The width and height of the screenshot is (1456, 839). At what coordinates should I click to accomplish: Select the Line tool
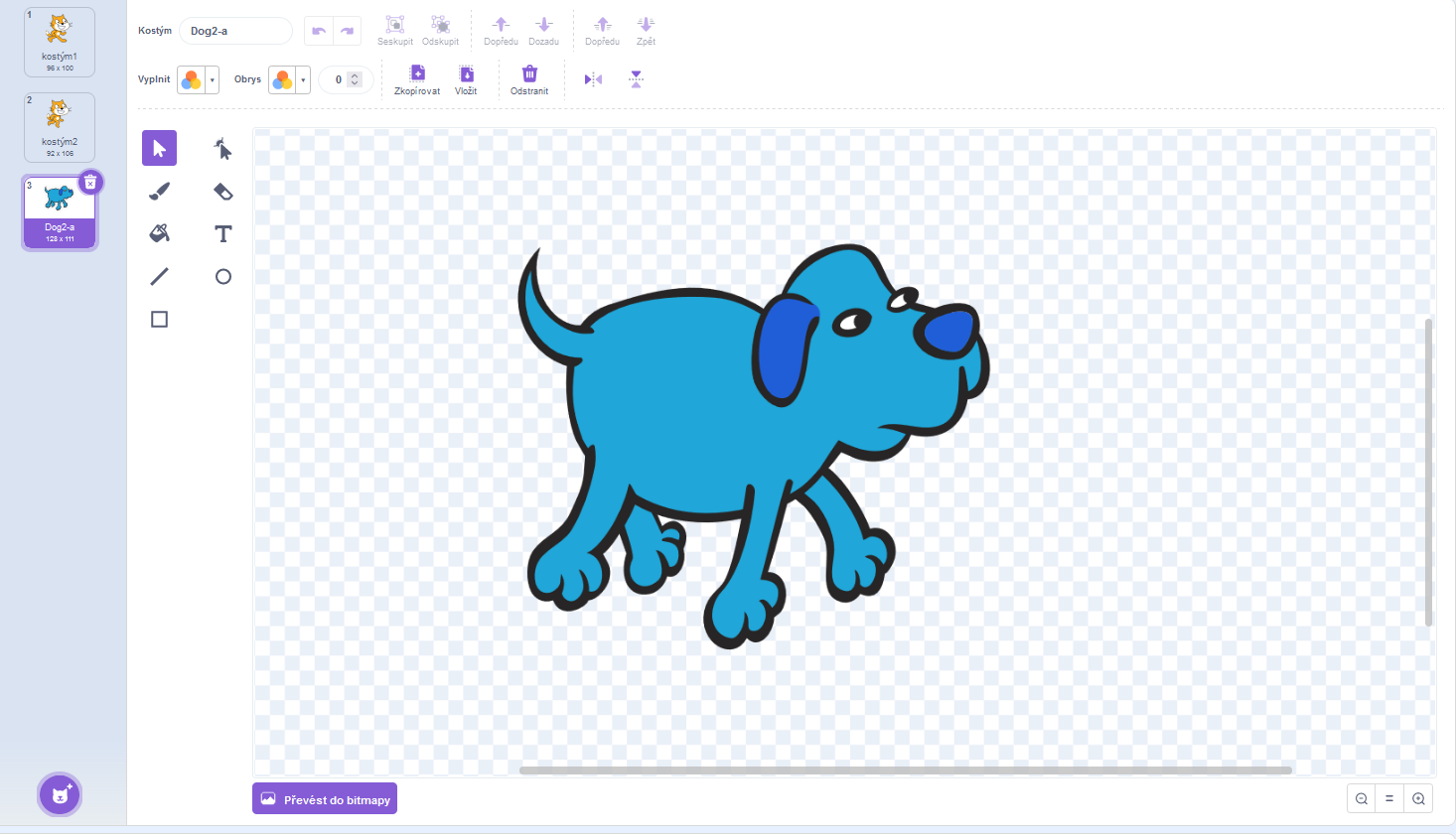[159, 276]
